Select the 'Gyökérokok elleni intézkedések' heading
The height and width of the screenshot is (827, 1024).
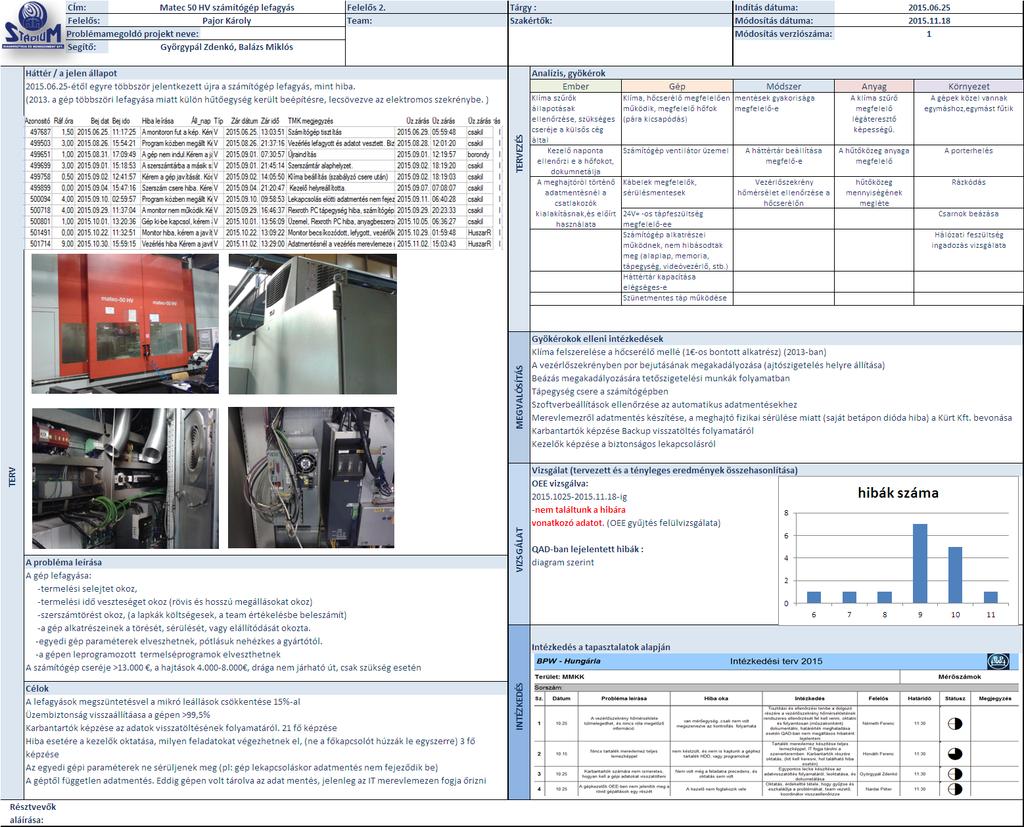tap(598, 339)
